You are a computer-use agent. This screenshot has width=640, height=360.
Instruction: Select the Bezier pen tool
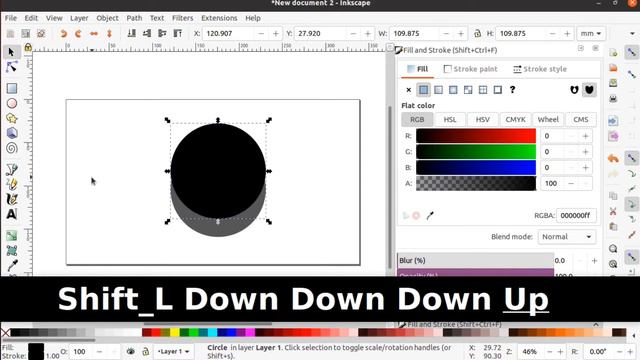tap(11, 169)
